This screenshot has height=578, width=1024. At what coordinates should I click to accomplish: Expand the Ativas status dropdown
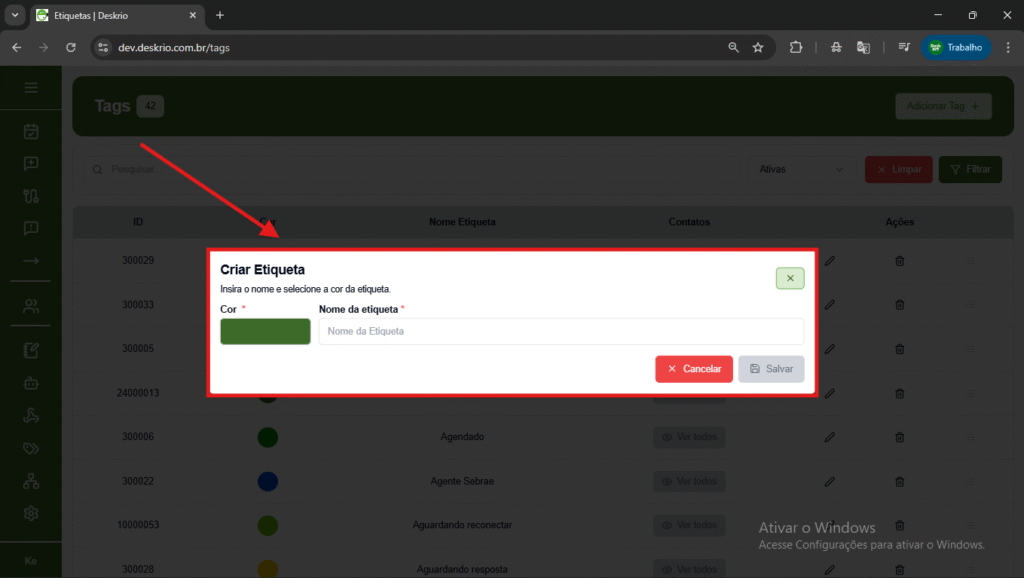[802, 169]
